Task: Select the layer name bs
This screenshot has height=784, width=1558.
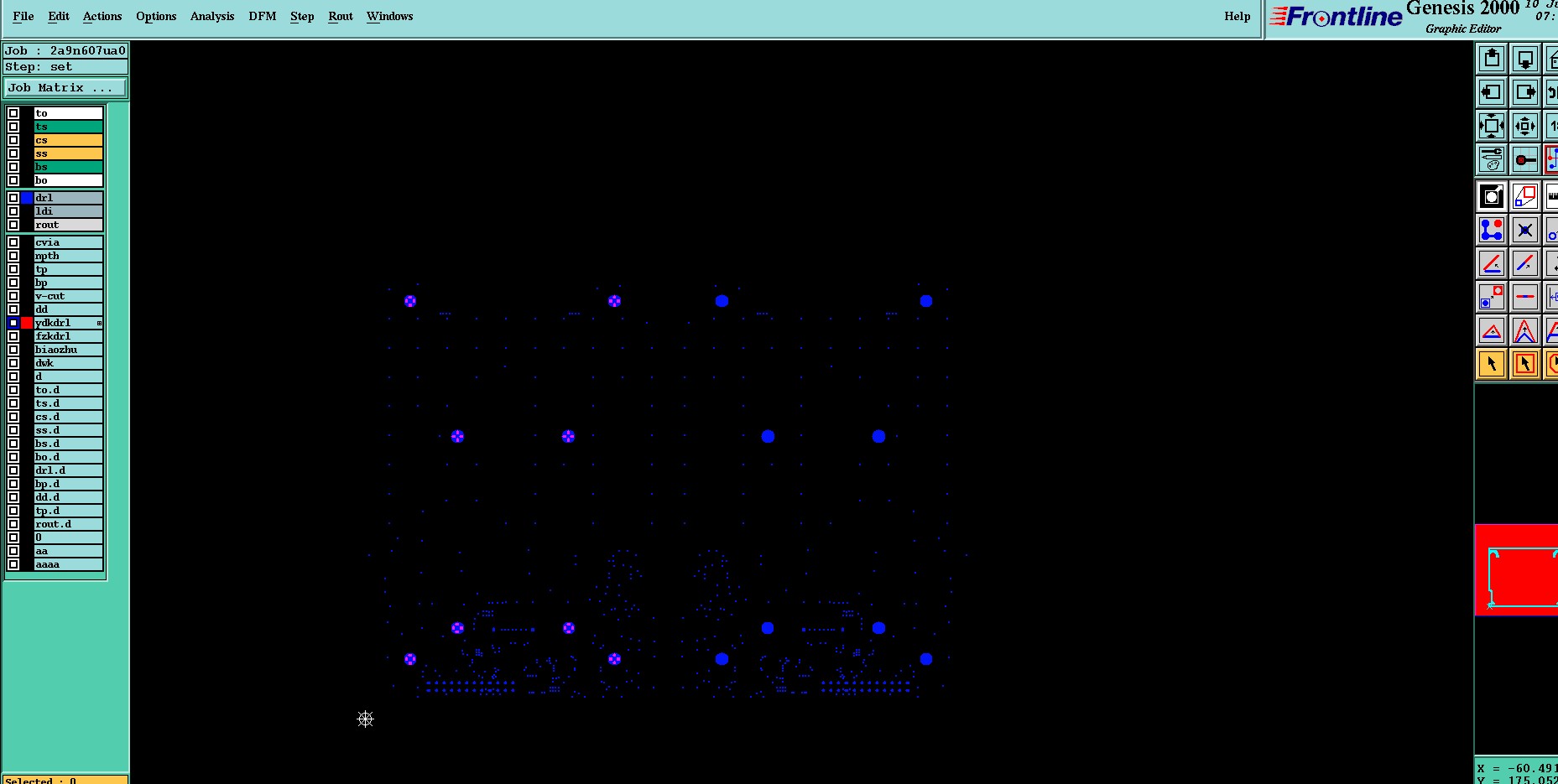Action: [68, 167]
